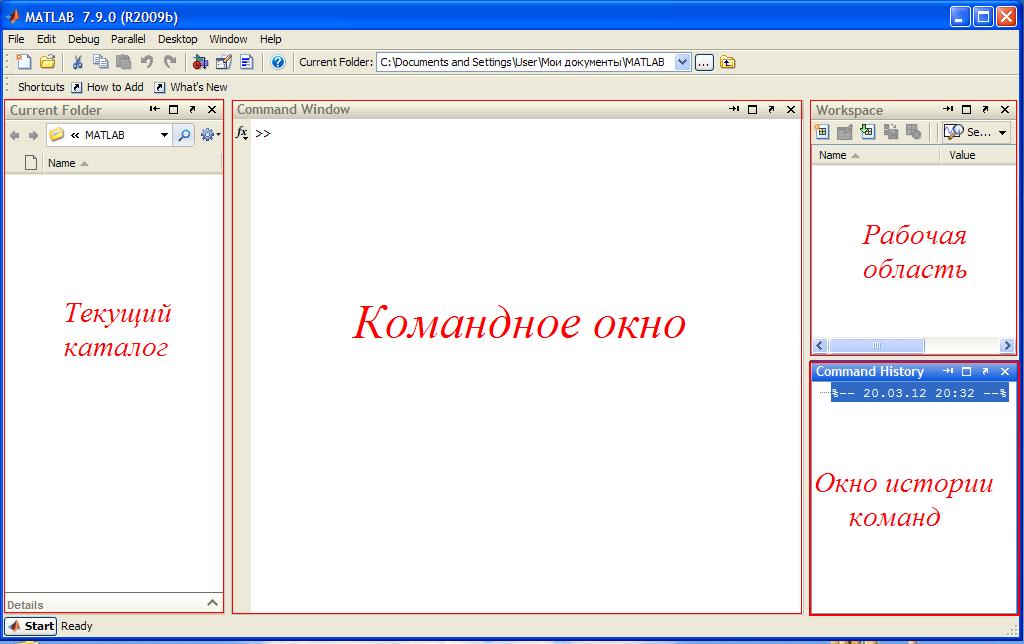The width and height of the screenshot is (1024, 644).
Task: Click Workspace scrollbar right arrow
Action: click(x=1008, y=346)
